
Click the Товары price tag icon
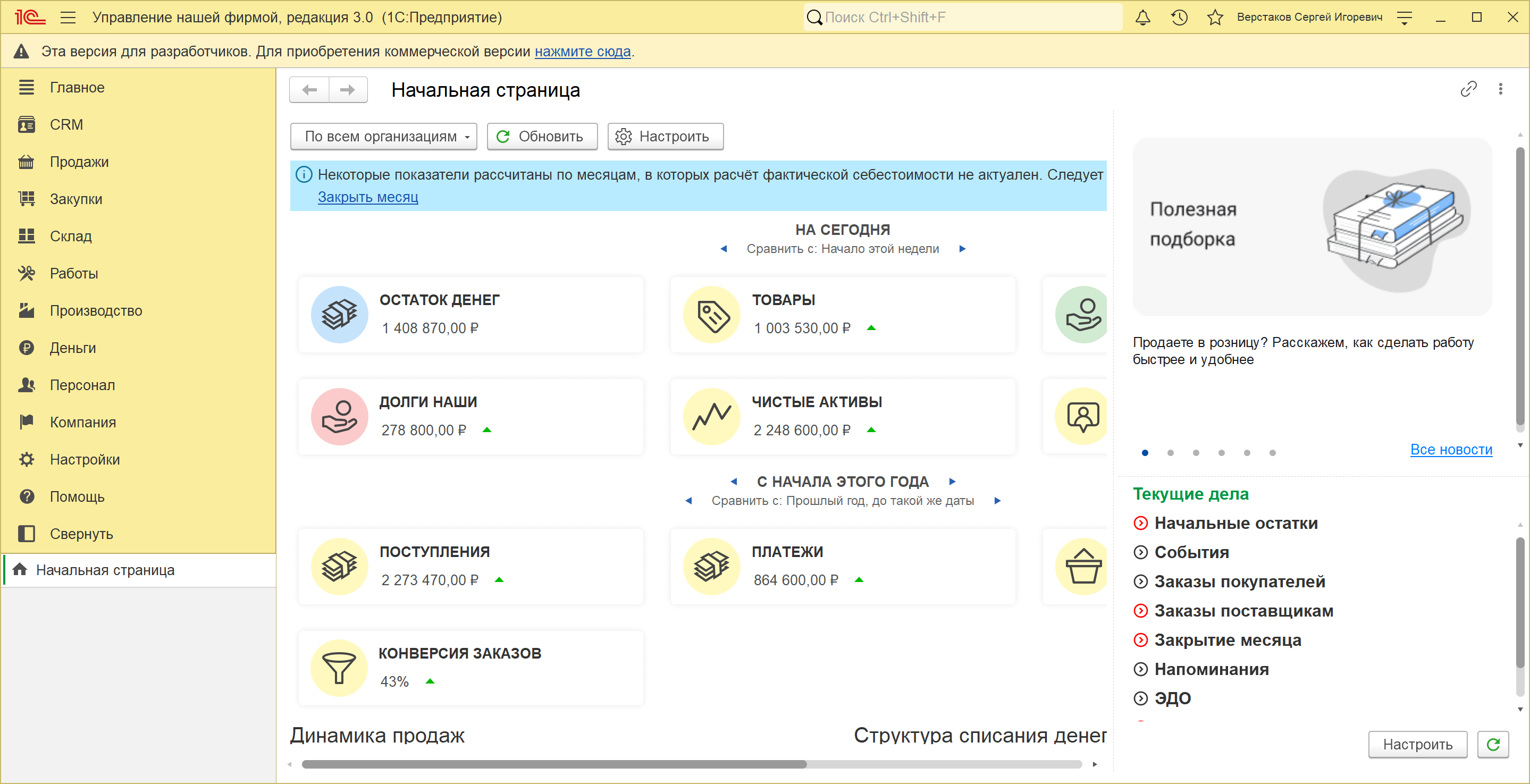tap(711, 315)
